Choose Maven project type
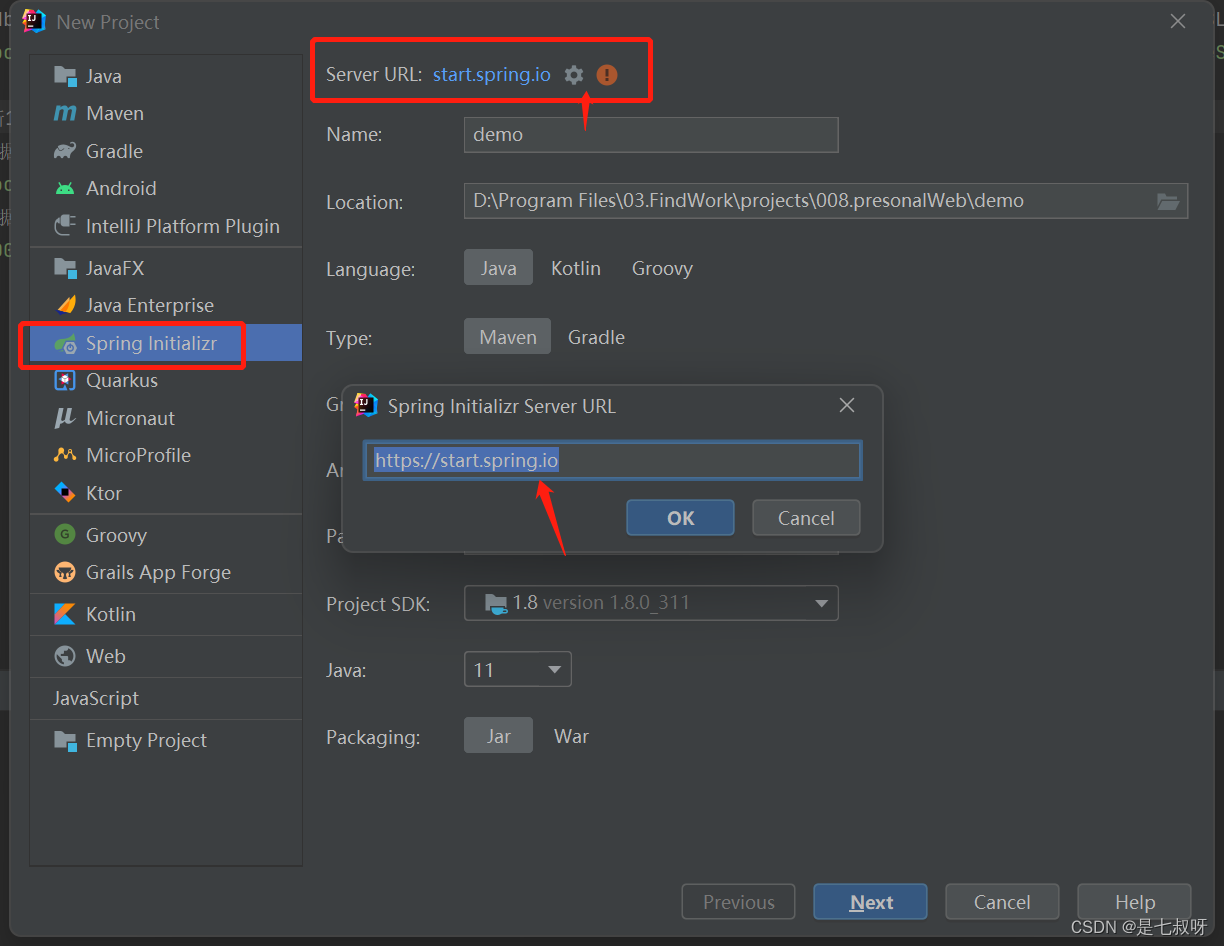Screen dimensions: 1224x946 pos(507,337)
